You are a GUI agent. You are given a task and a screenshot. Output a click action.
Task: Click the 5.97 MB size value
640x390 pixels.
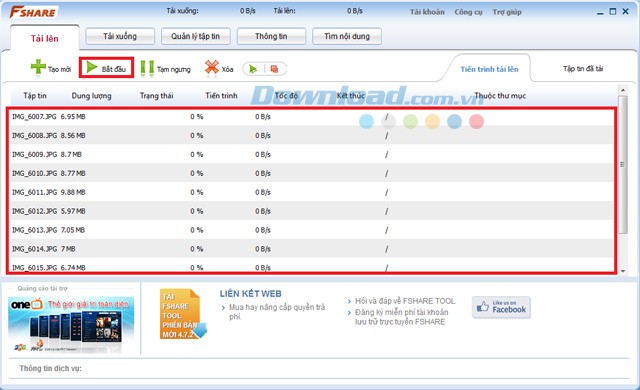(73, 211)
